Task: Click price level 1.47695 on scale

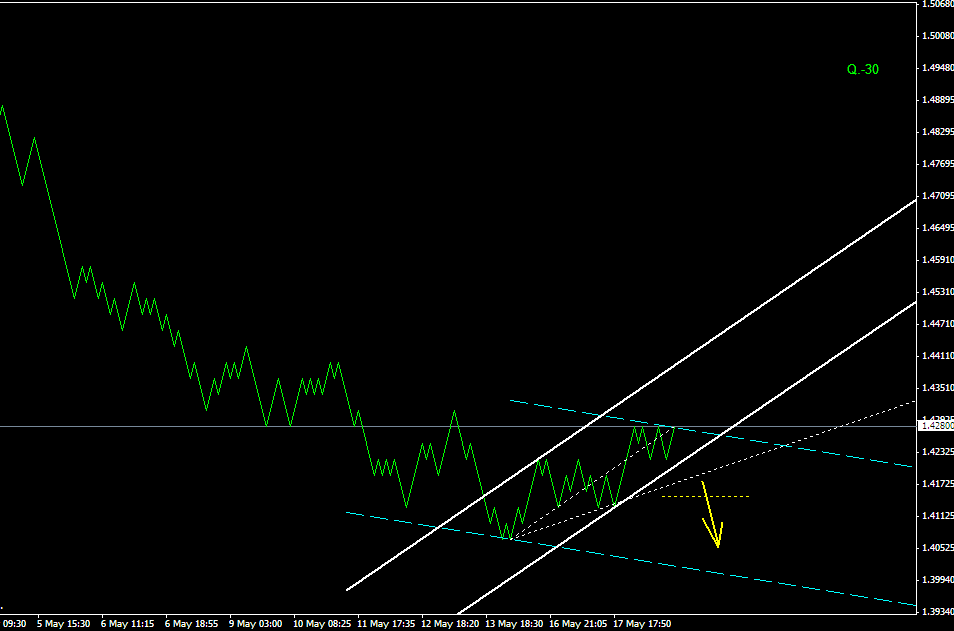Action: [x=938, y=164]
